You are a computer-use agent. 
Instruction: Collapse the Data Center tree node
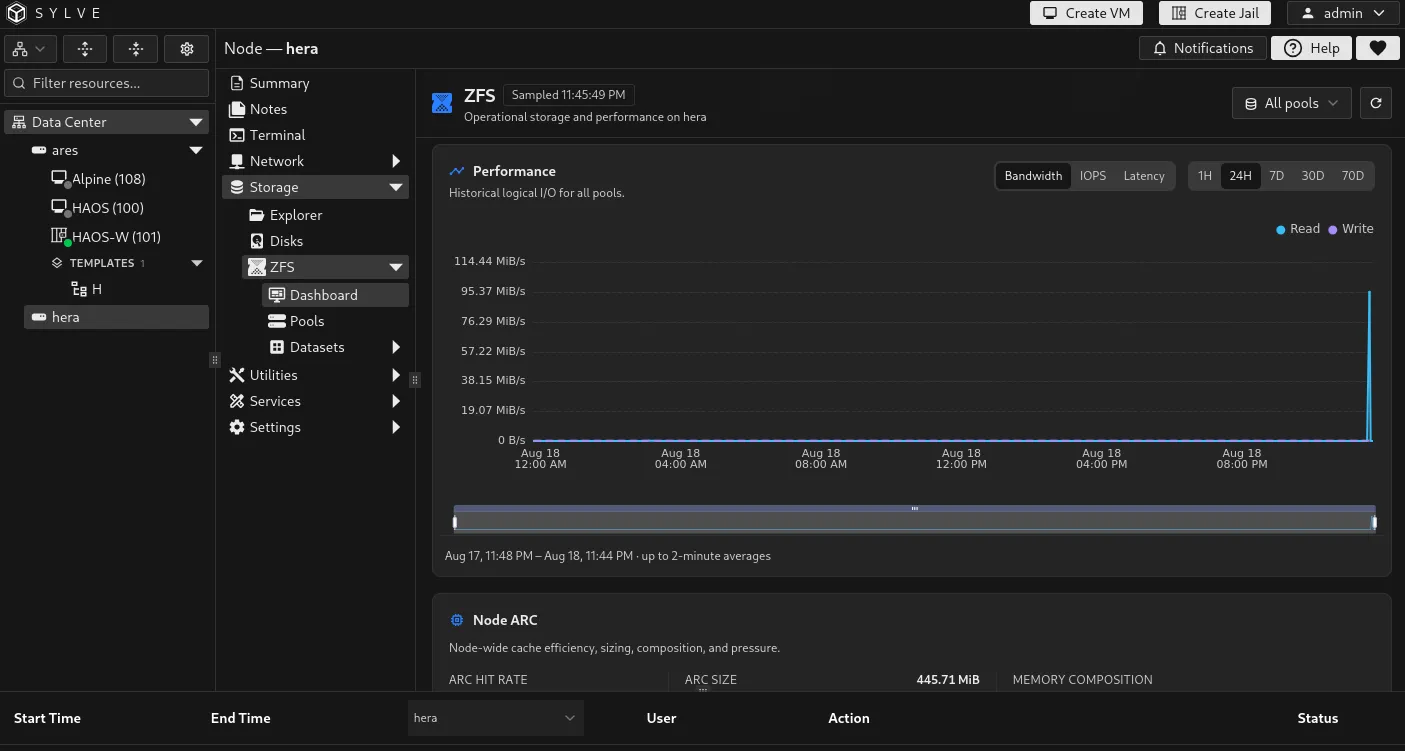[x=196, y=122]
